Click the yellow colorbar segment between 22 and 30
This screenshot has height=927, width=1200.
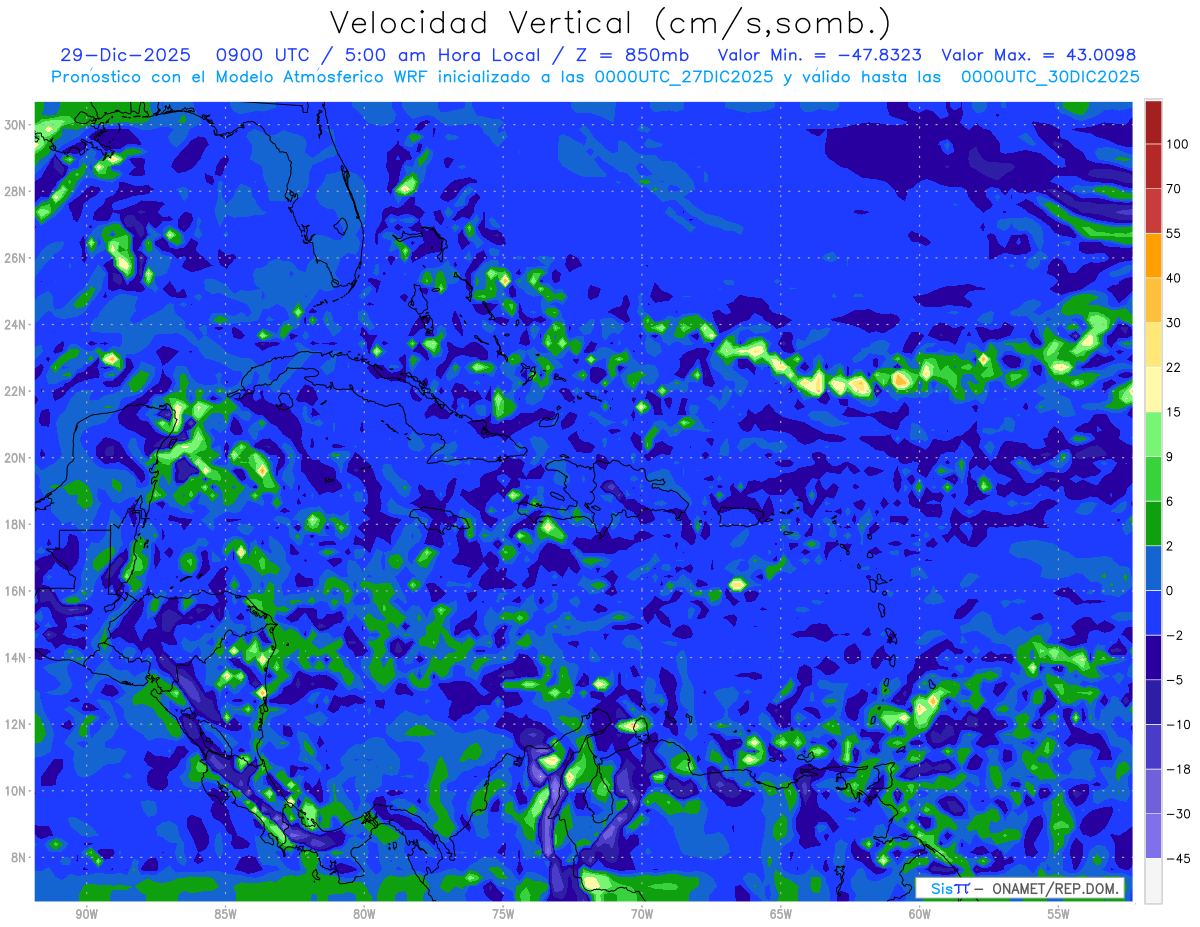pos(1153,345)
